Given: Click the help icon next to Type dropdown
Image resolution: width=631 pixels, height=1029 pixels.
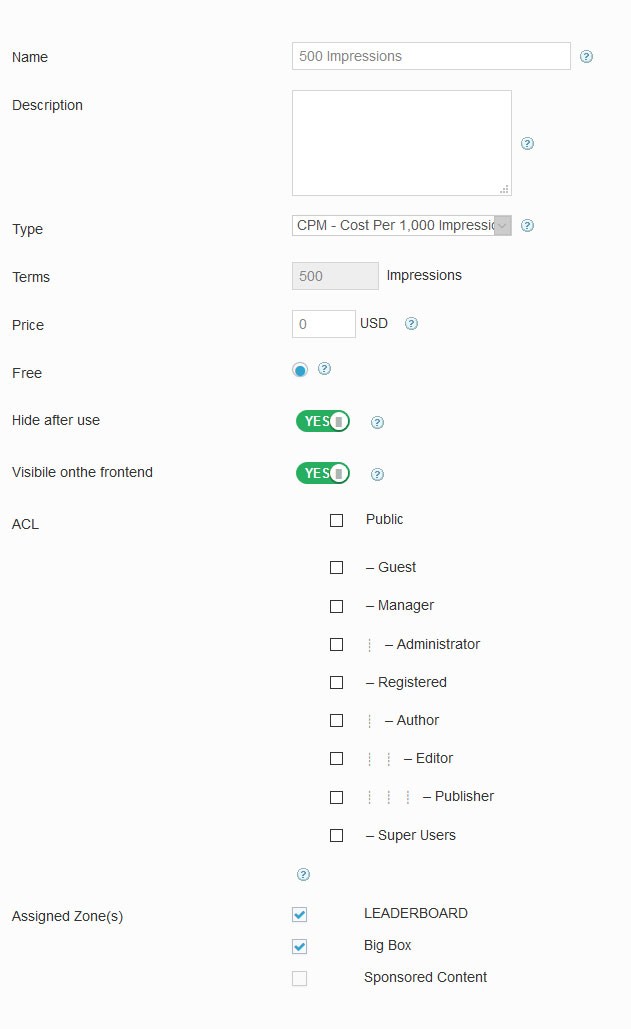Looking at the screenshot, I should 528,226.
